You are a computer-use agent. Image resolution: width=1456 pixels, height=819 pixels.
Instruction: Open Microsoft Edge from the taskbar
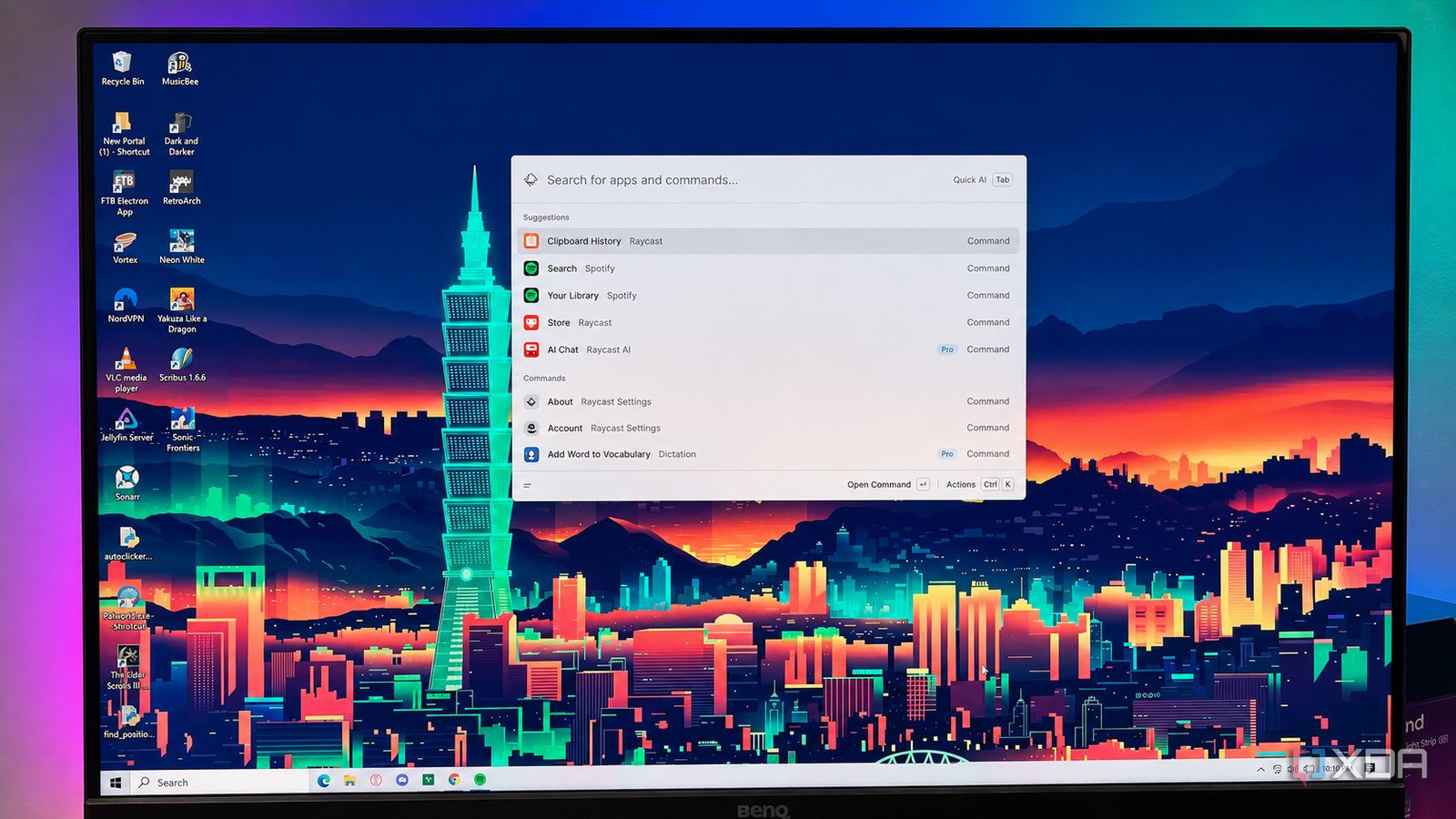324,780
